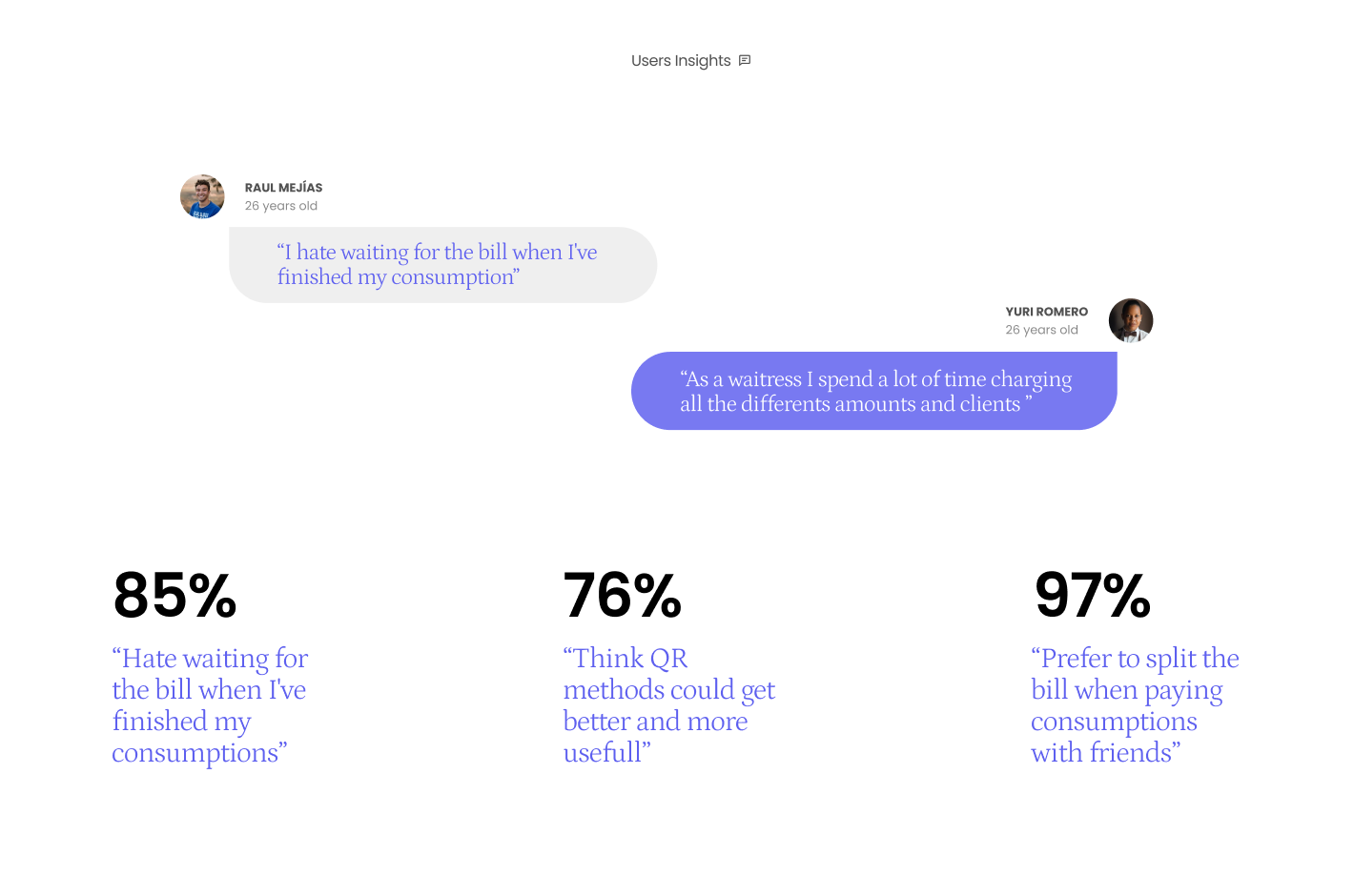
Task: Click Yuri Romero's profile photo
Action: click(x=1131, y=320)
